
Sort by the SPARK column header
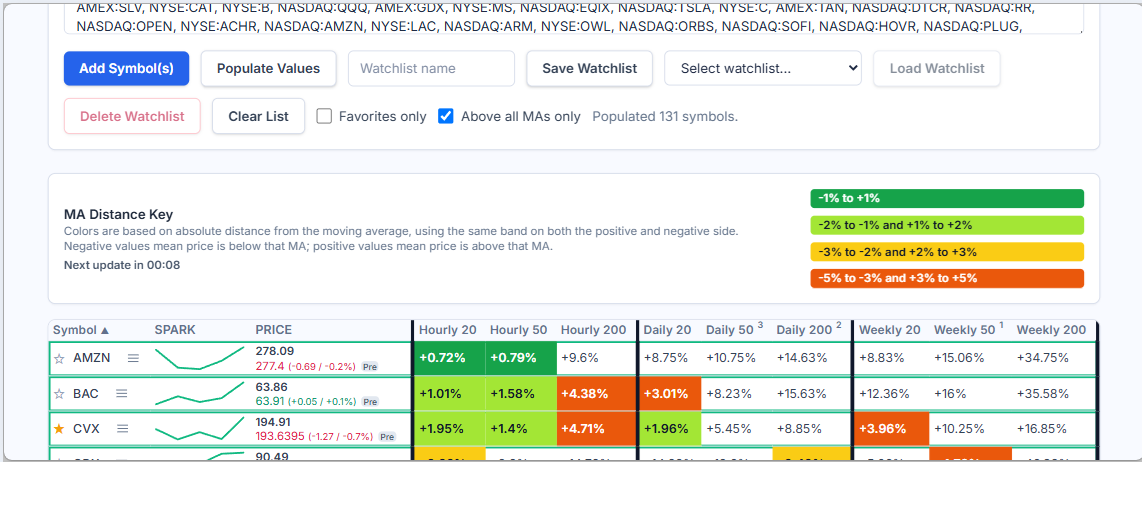(175, 330)
